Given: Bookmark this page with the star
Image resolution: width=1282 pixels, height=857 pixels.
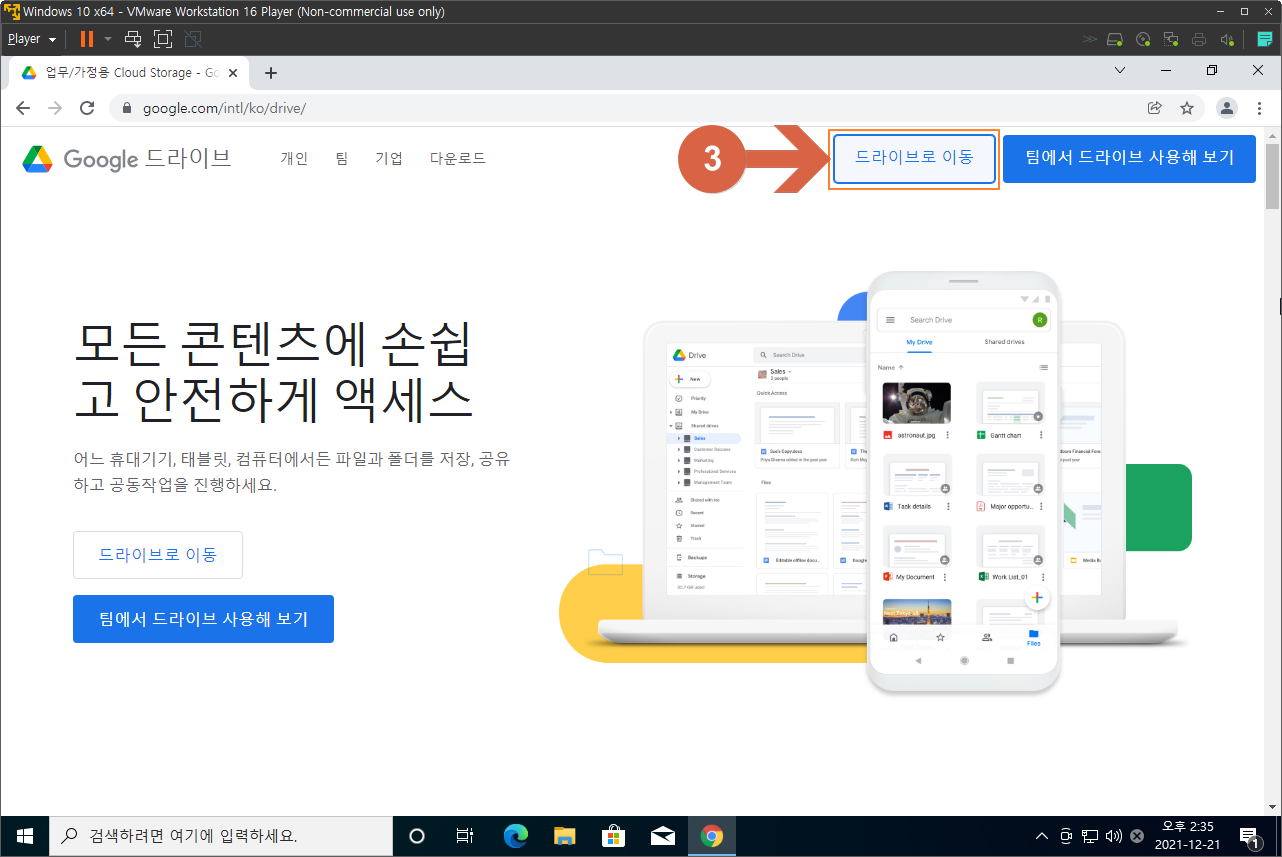Looking at the screenshot, I should (x=1187, y=108).
